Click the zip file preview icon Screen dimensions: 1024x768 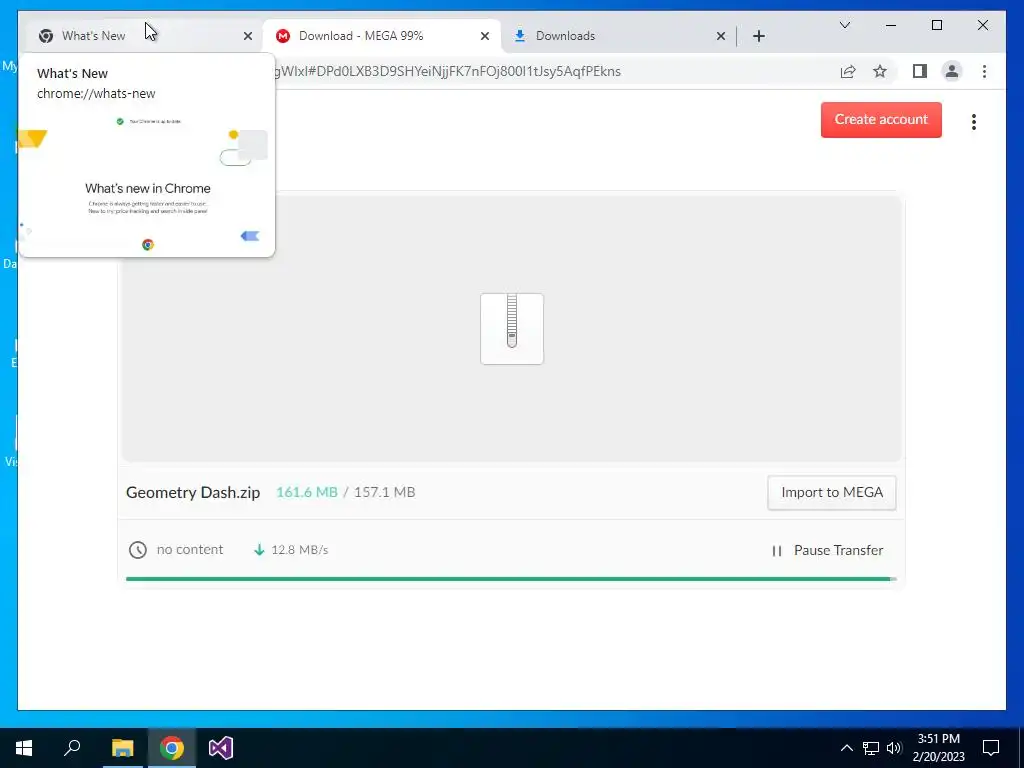(x=512, y=328)
